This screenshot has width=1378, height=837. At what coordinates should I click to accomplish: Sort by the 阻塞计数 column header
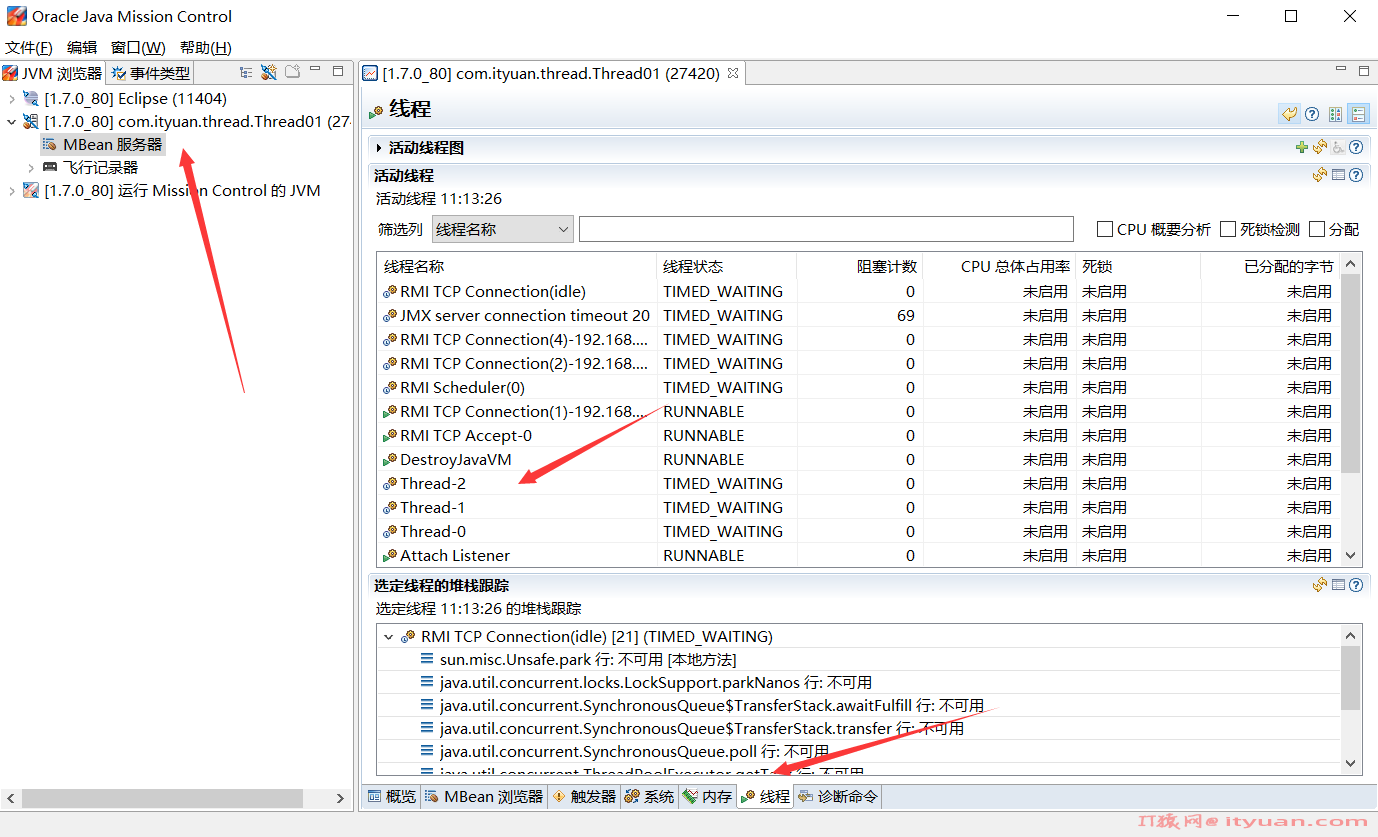[x=859, y=267]
